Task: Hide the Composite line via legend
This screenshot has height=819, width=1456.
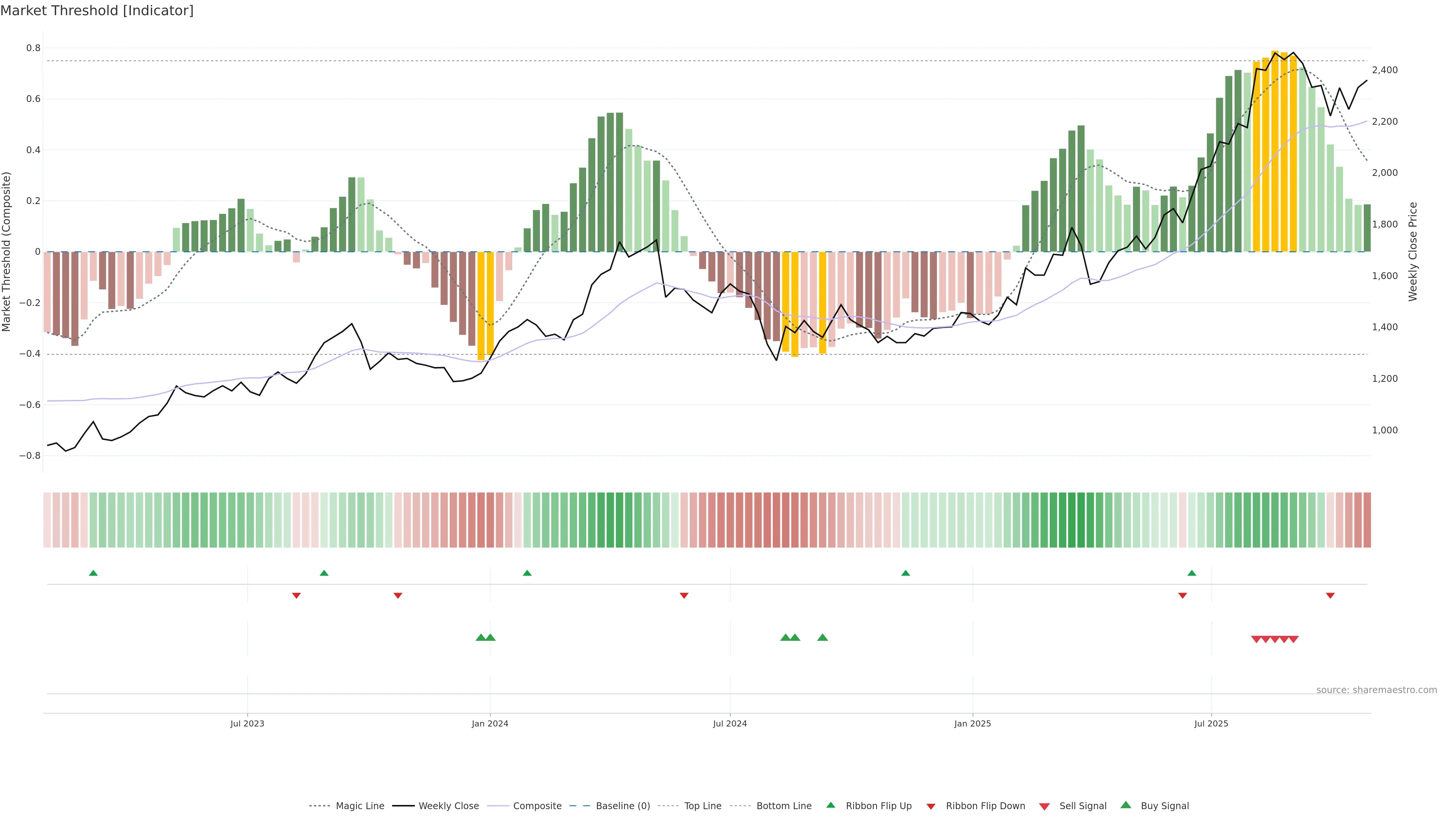Action: 537,806
